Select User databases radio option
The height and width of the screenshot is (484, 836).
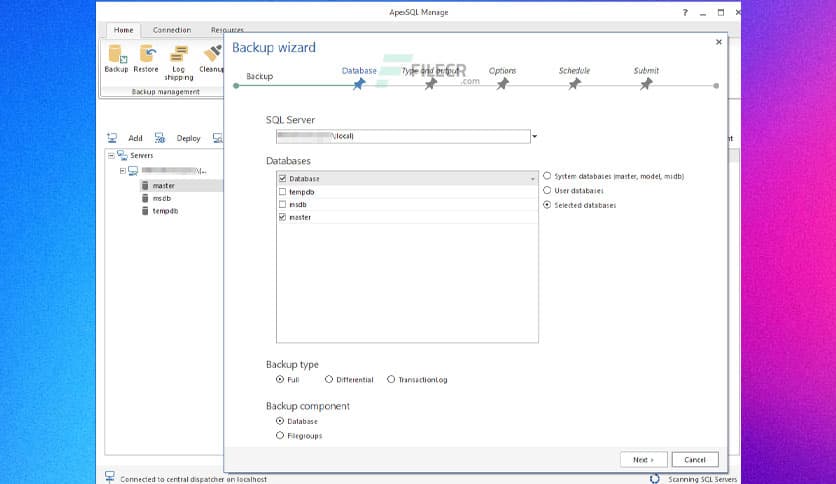547,190
